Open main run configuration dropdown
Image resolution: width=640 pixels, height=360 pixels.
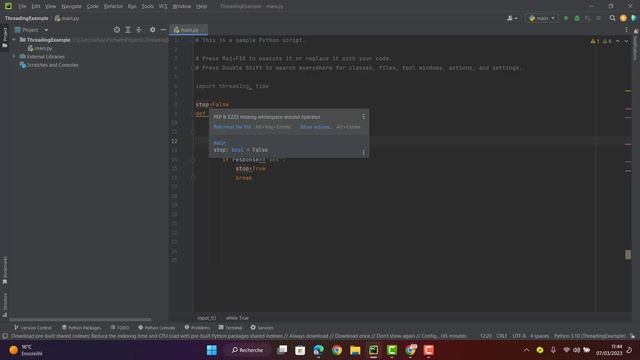point(542,18)
